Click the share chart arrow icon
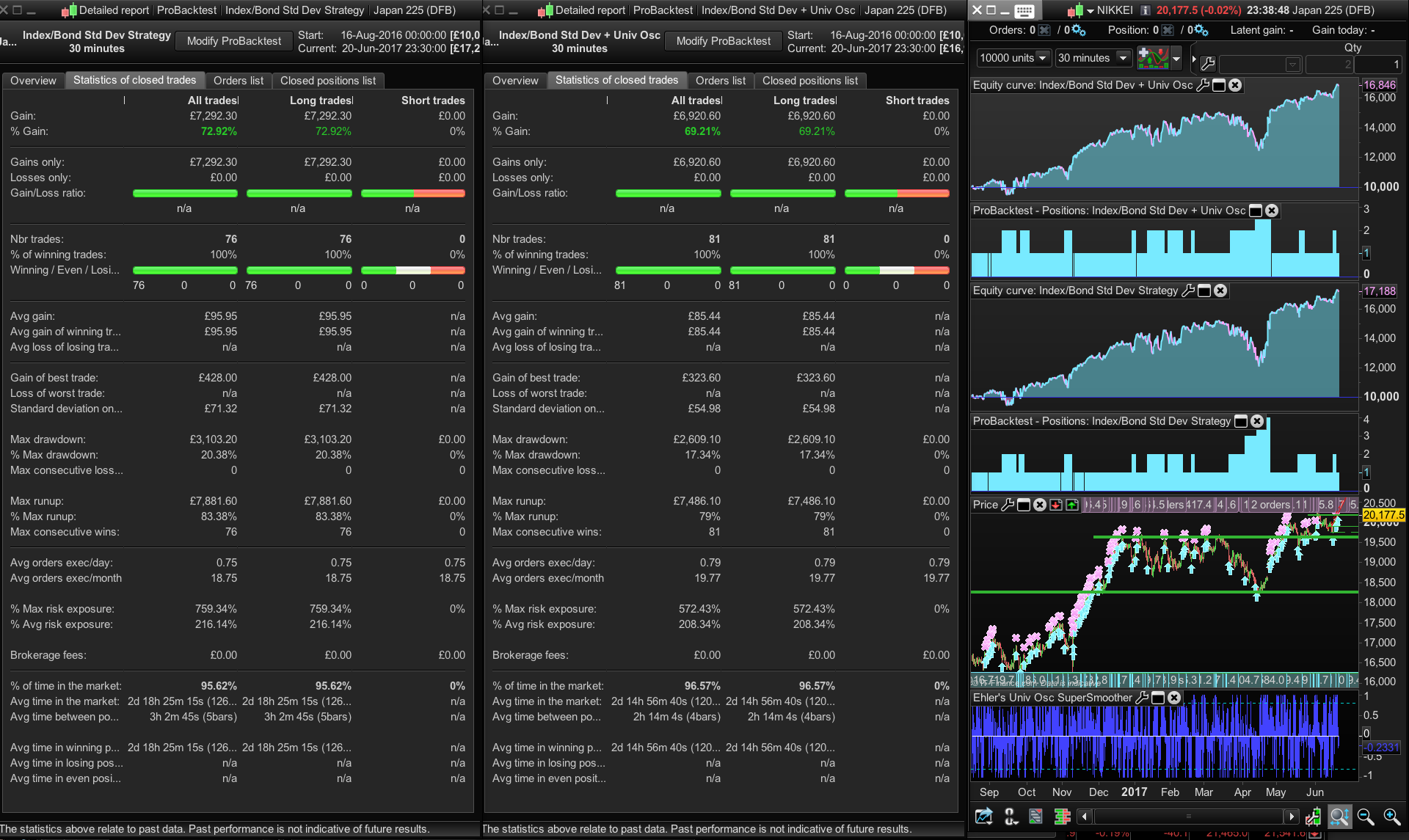Image resolution: width=1409 pixels, height=840 pixels. 983,817
